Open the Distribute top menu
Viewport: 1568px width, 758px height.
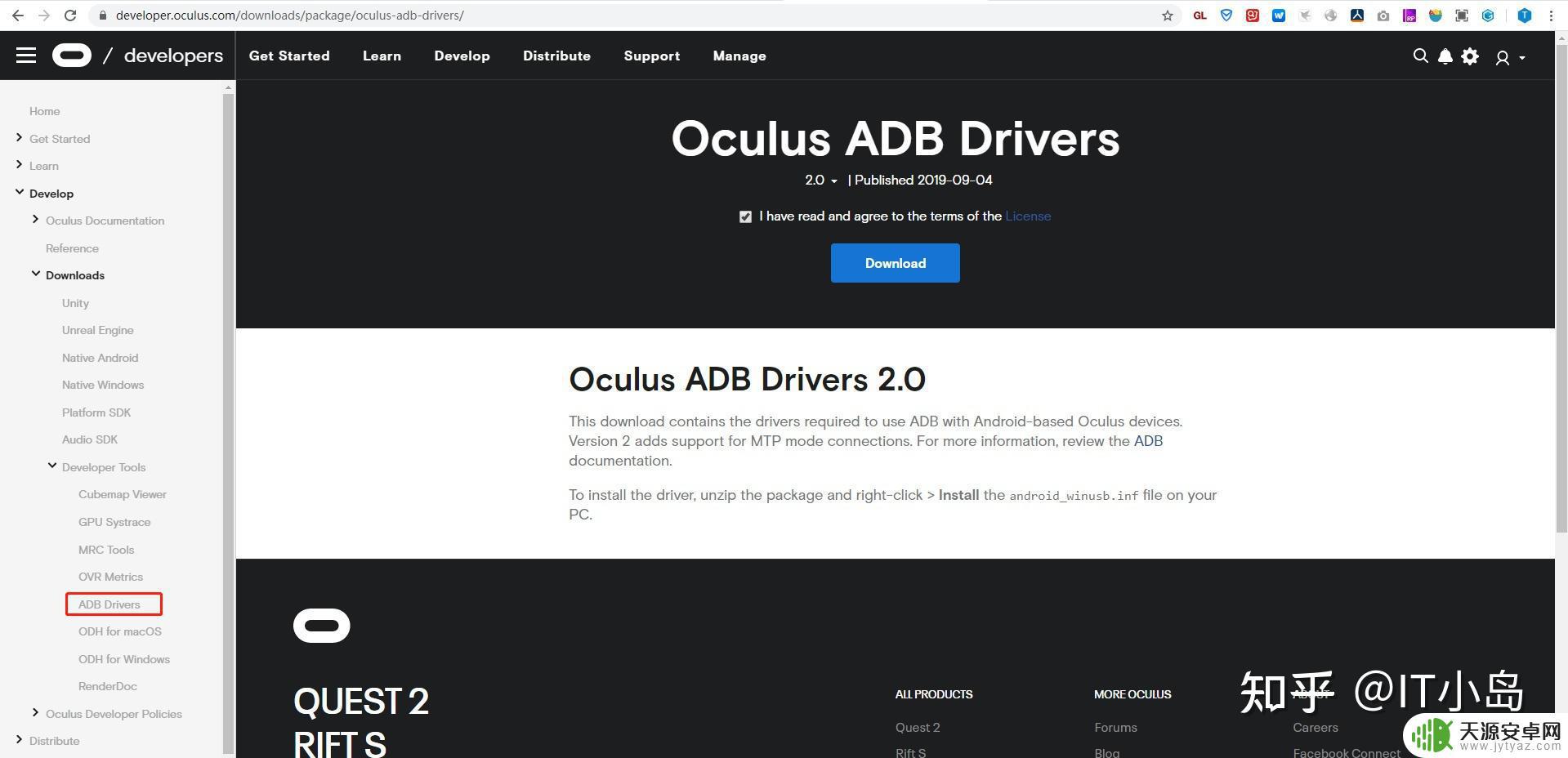[x=556, y=56]
